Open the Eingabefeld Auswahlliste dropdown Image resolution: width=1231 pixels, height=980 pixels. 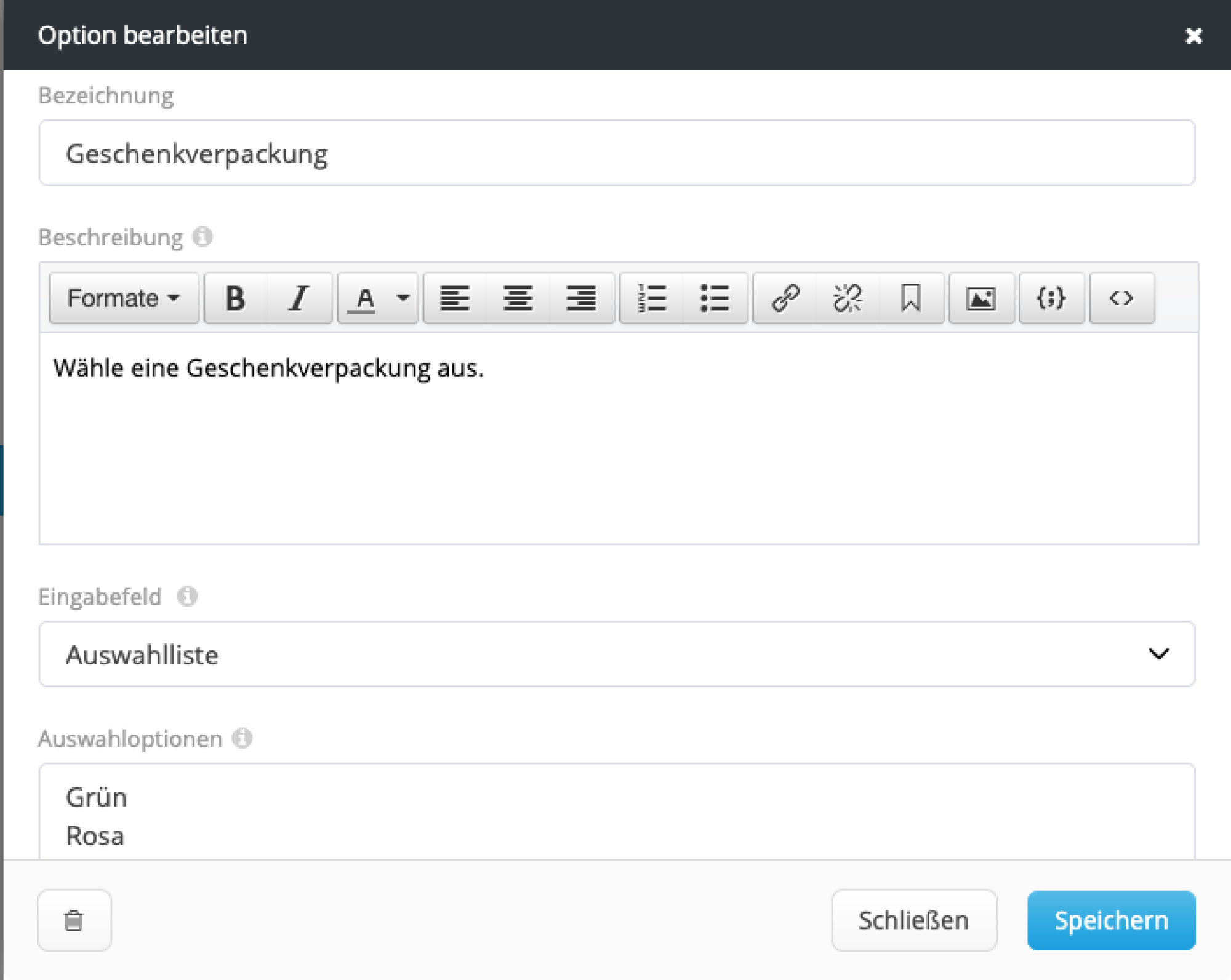[617, 654]
